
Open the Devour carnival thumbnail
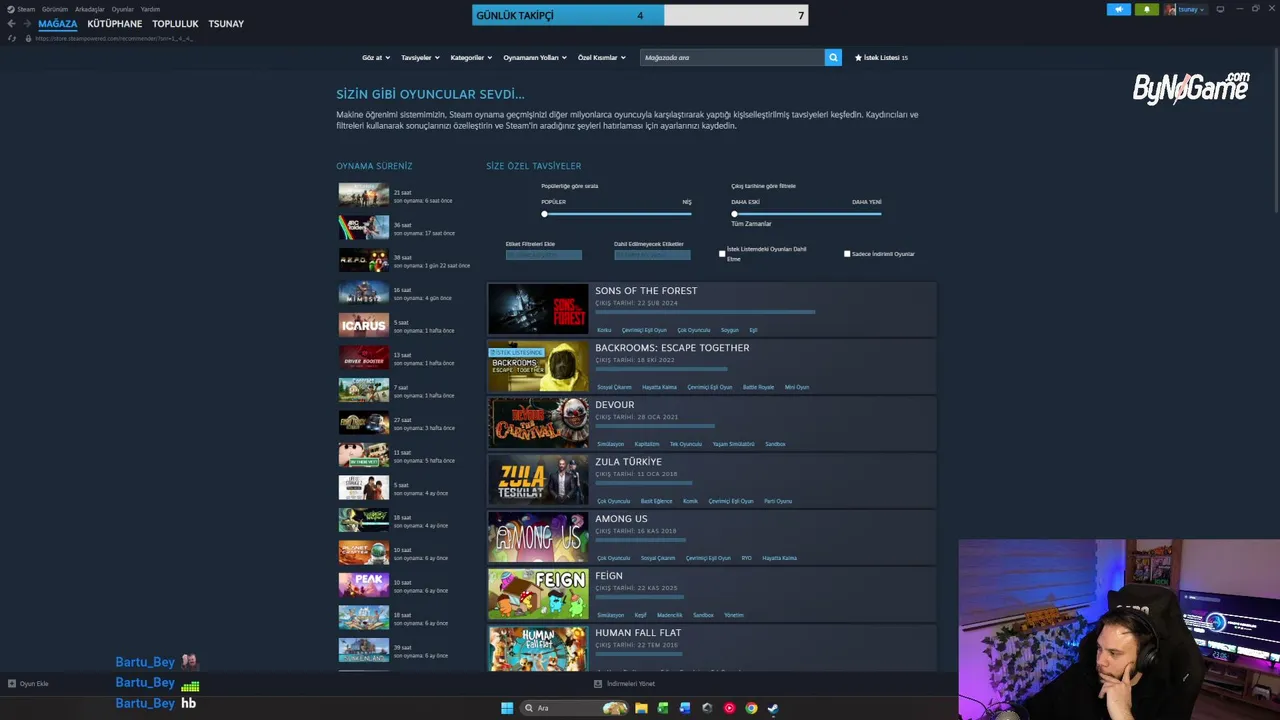tap(538, 423)
